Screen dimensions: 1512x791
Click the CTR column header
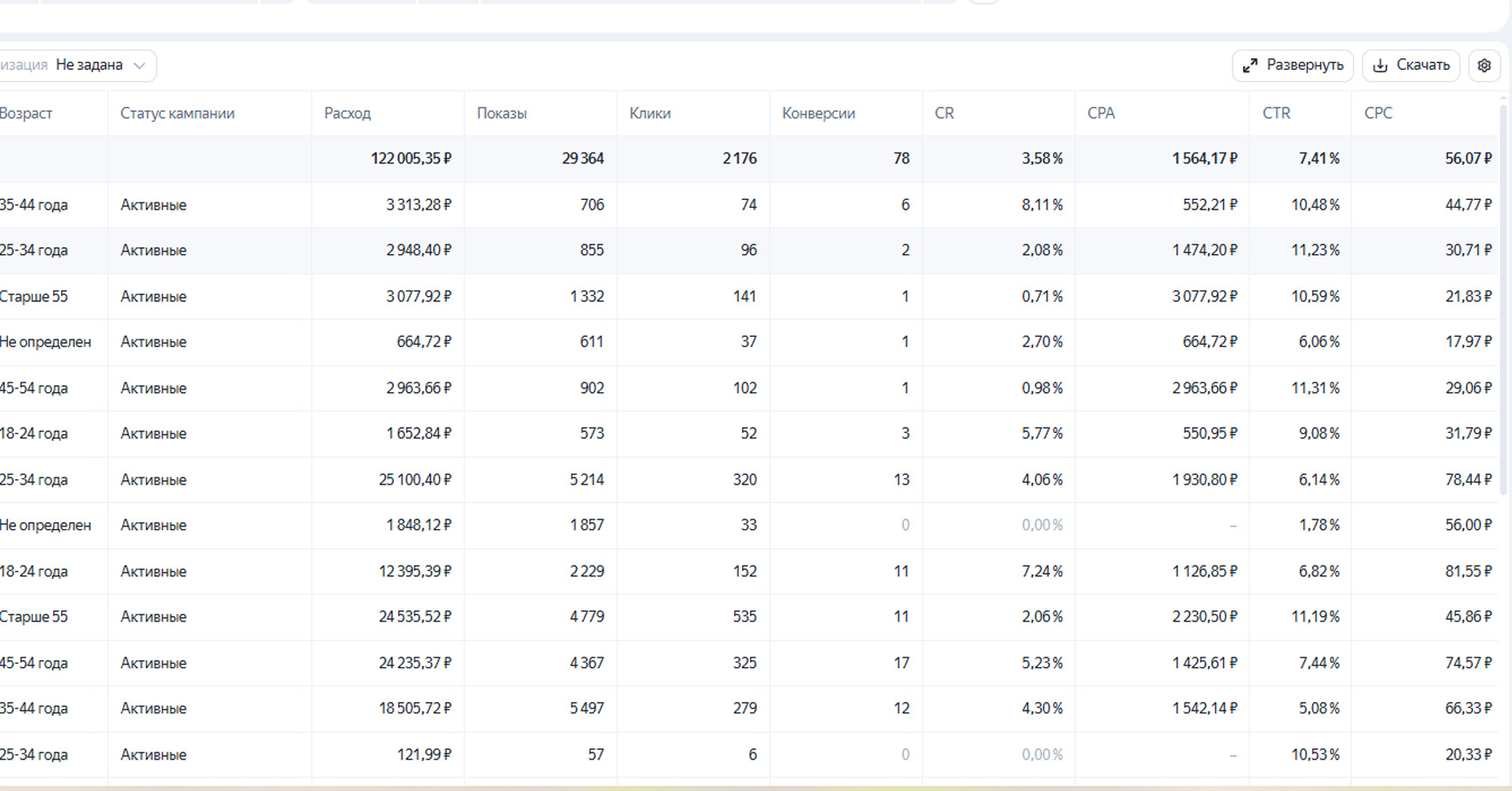tap(1276, 113)
